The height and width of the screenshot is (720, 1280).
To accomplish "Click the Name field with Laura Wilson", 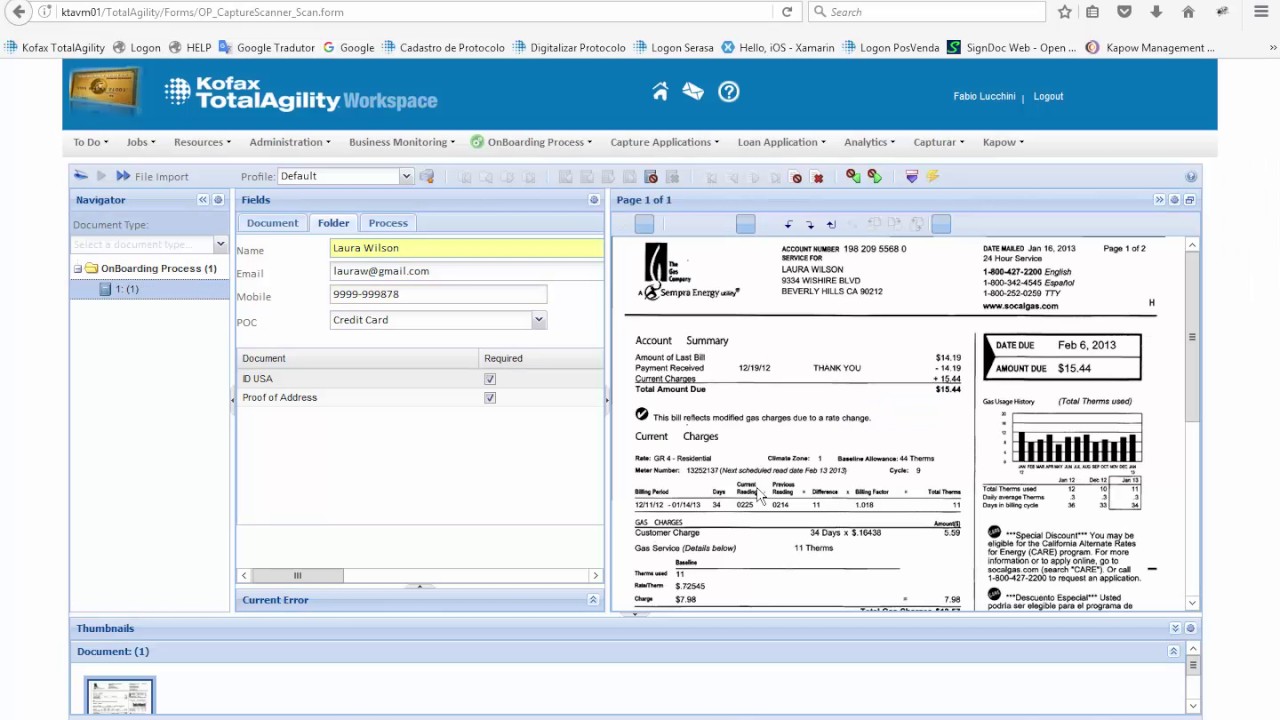I will [x=467, y=248].
